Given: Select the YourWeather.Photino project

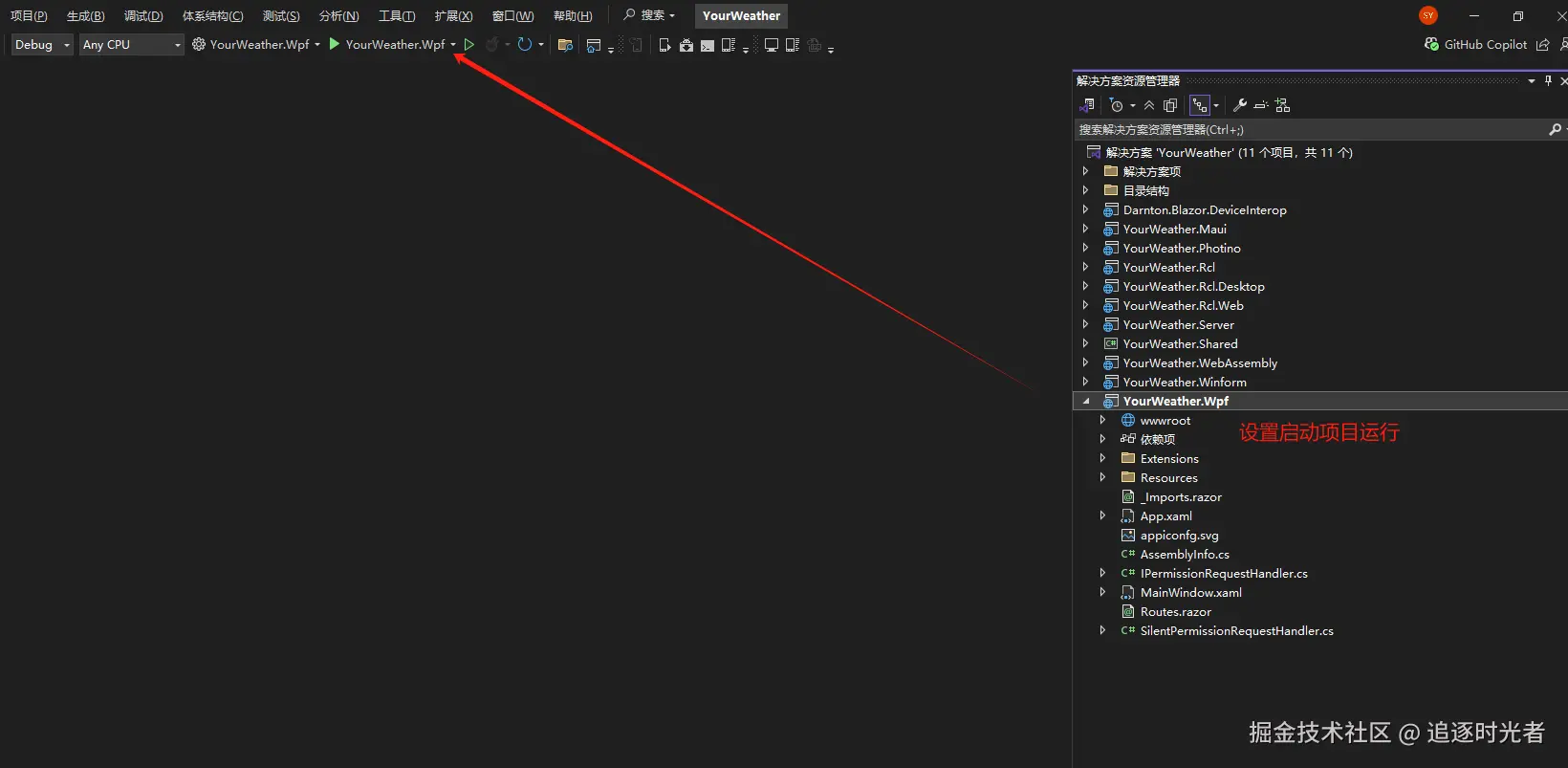Looking at the screenshot, I should point(1182,248).
